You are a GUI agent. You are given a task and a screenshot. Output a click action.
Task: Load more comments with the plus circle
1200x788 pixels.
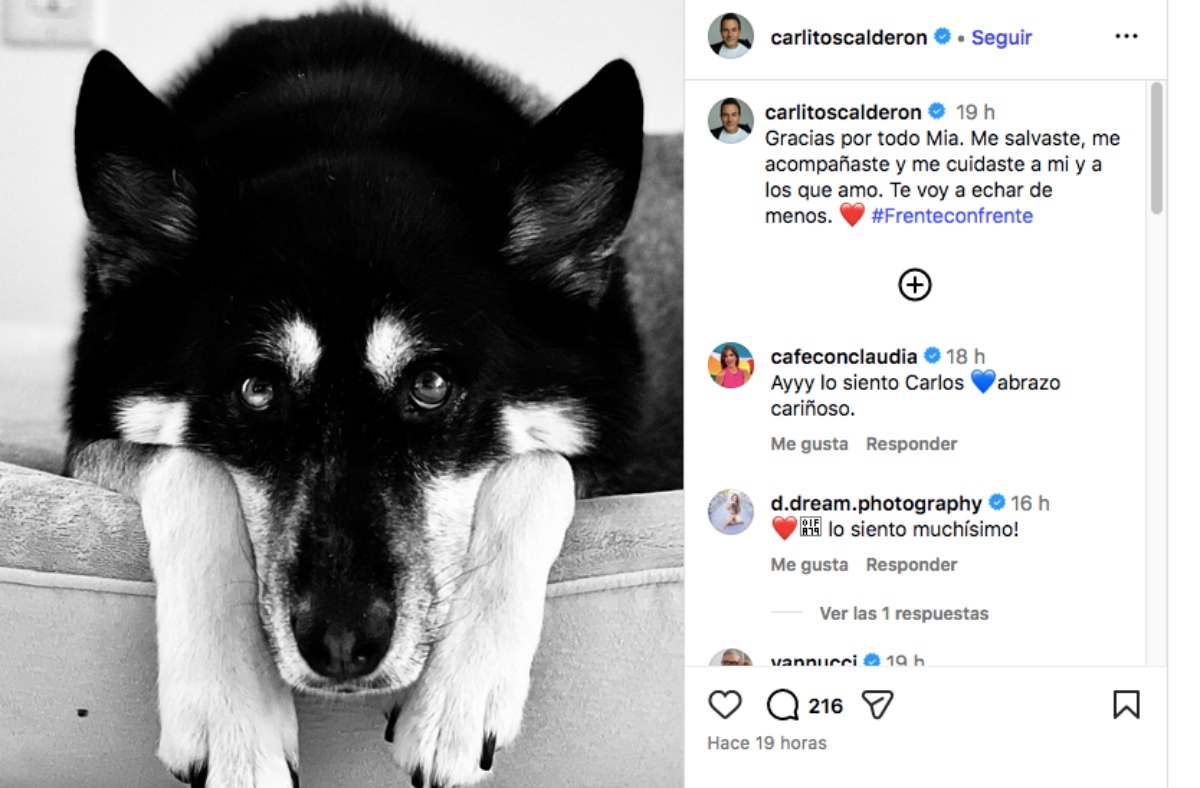tap(914, 285)
